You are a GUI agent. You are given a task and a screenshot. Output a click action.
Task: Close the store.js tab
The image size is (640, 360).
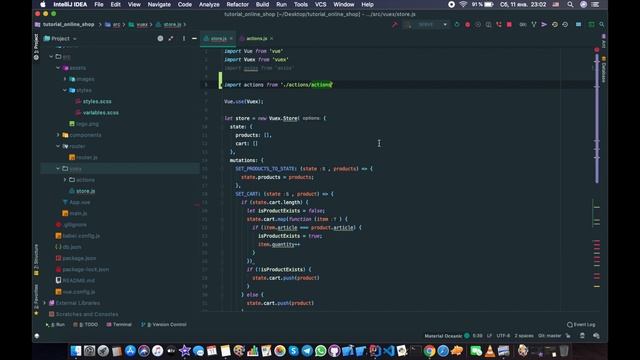[x=231, y=38]
